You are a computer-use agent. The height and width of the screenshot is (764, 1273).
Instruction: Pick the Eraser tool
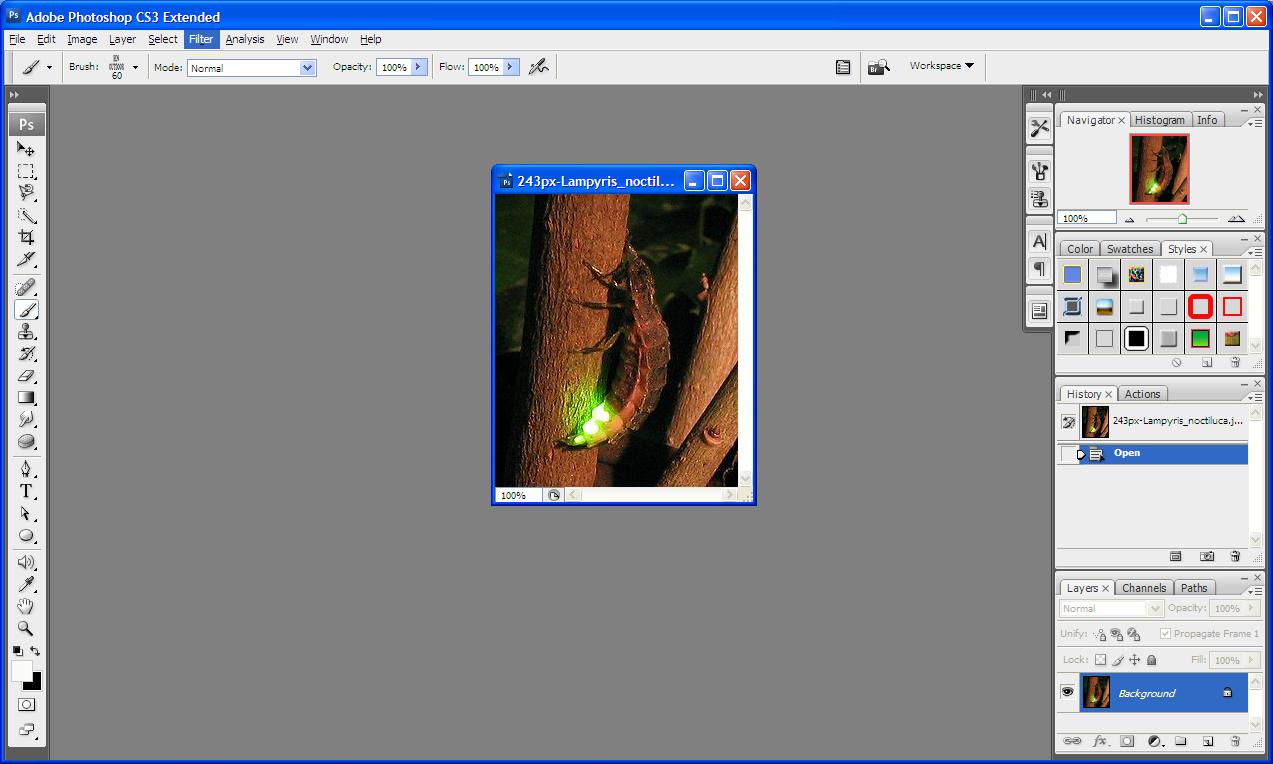coord(27,376)
